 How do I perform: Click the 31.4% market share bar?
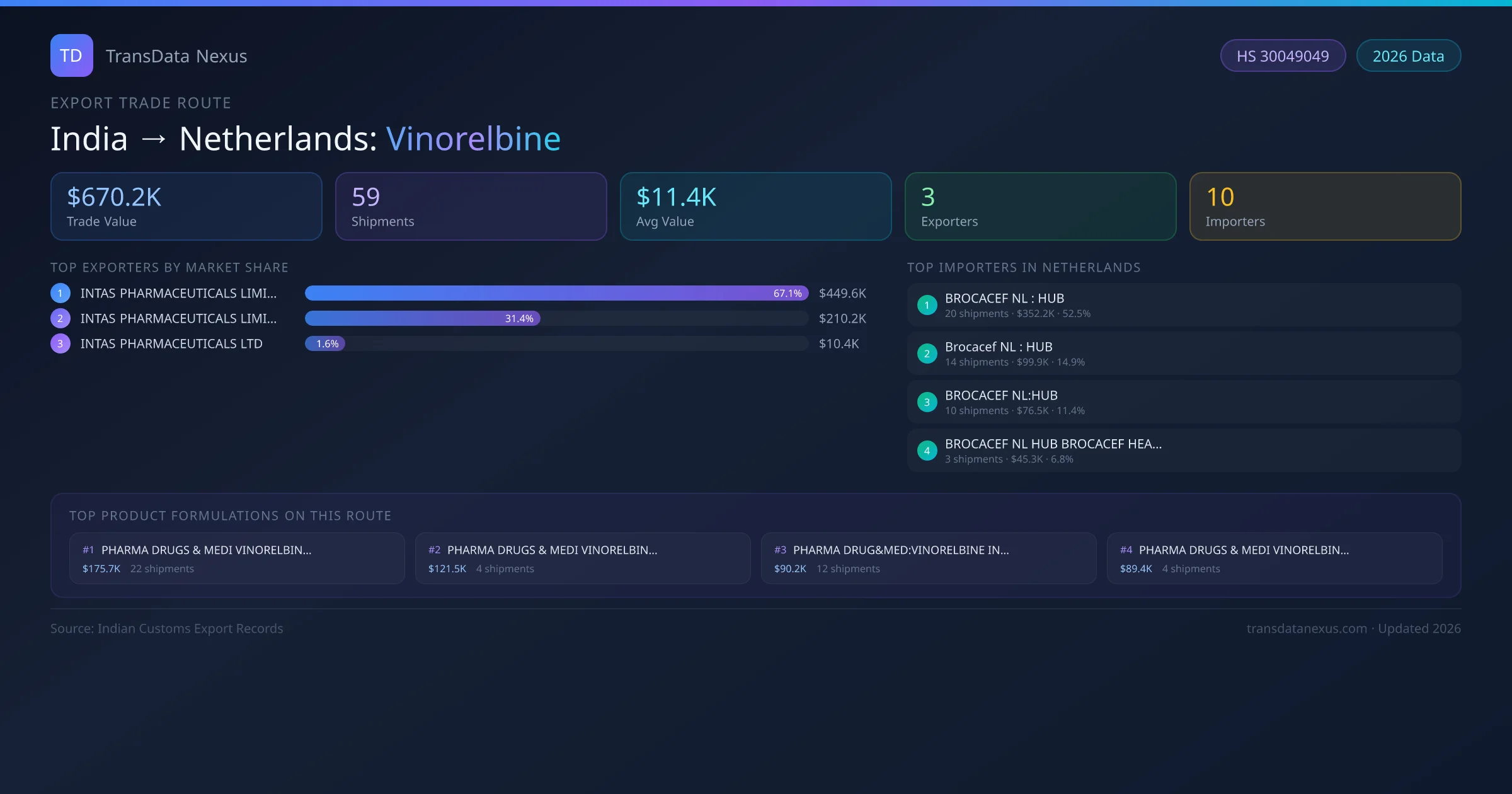pyautogui.click(x=422, y=318)
